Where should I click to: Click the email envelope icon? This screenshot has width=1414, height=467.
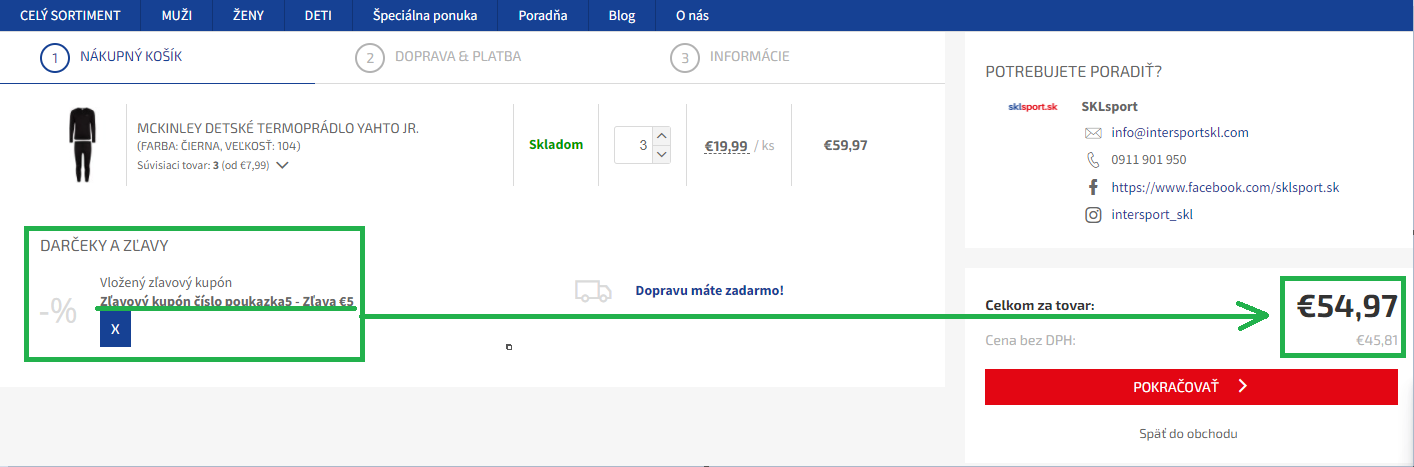click(1093, 133)
